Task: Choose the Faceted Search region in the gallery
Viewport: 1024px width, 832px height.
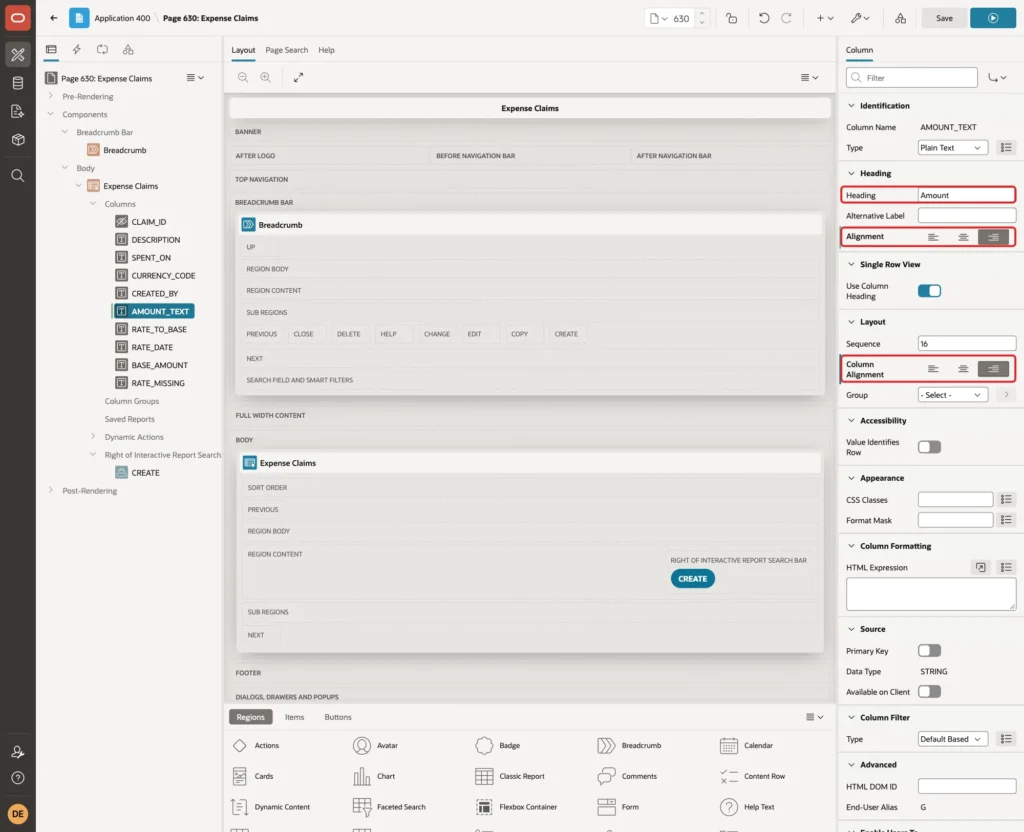Action: [389, 807]
